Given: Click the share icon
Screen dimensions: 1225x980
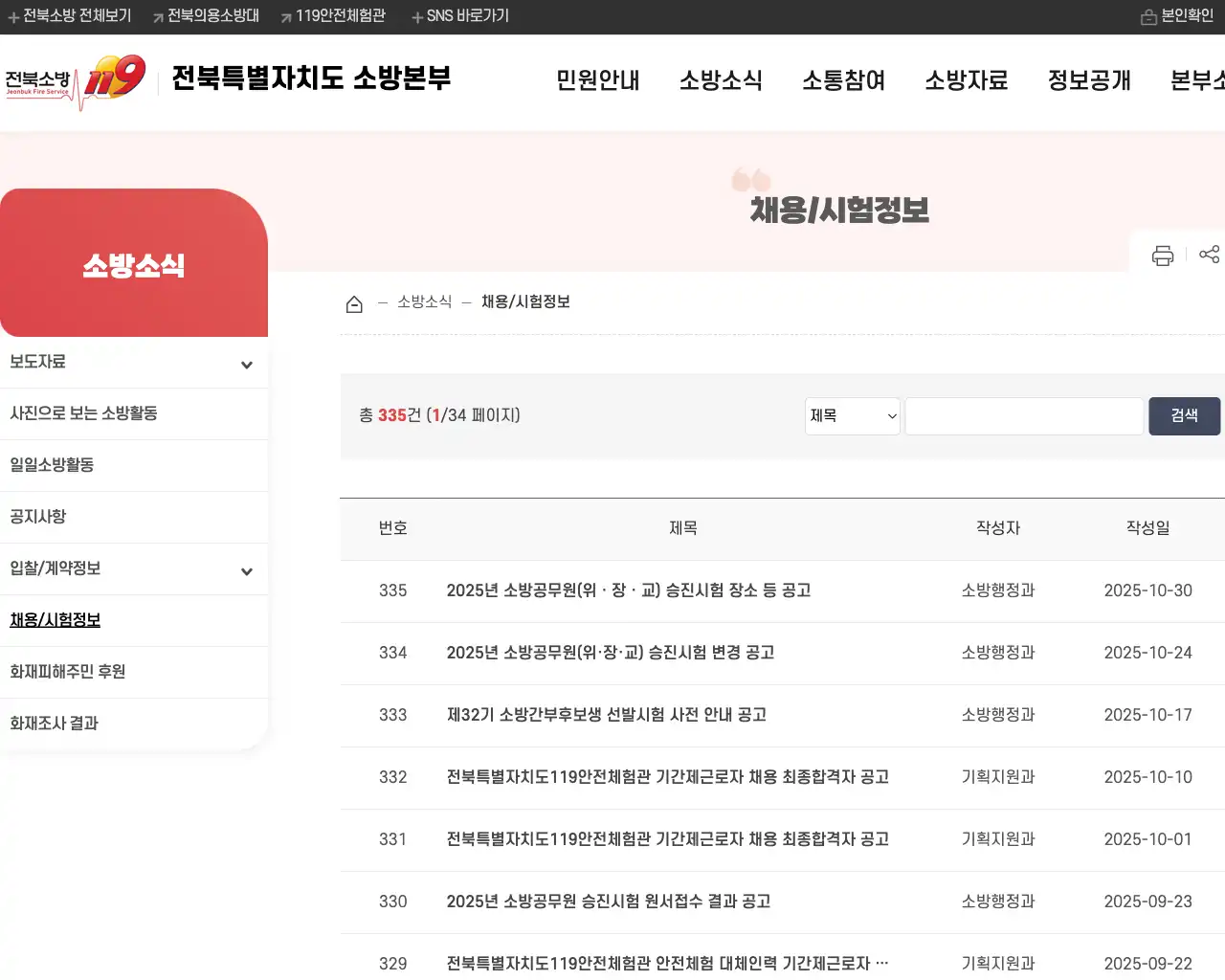Looking at the screenshot, I should tap(1210, 255).
